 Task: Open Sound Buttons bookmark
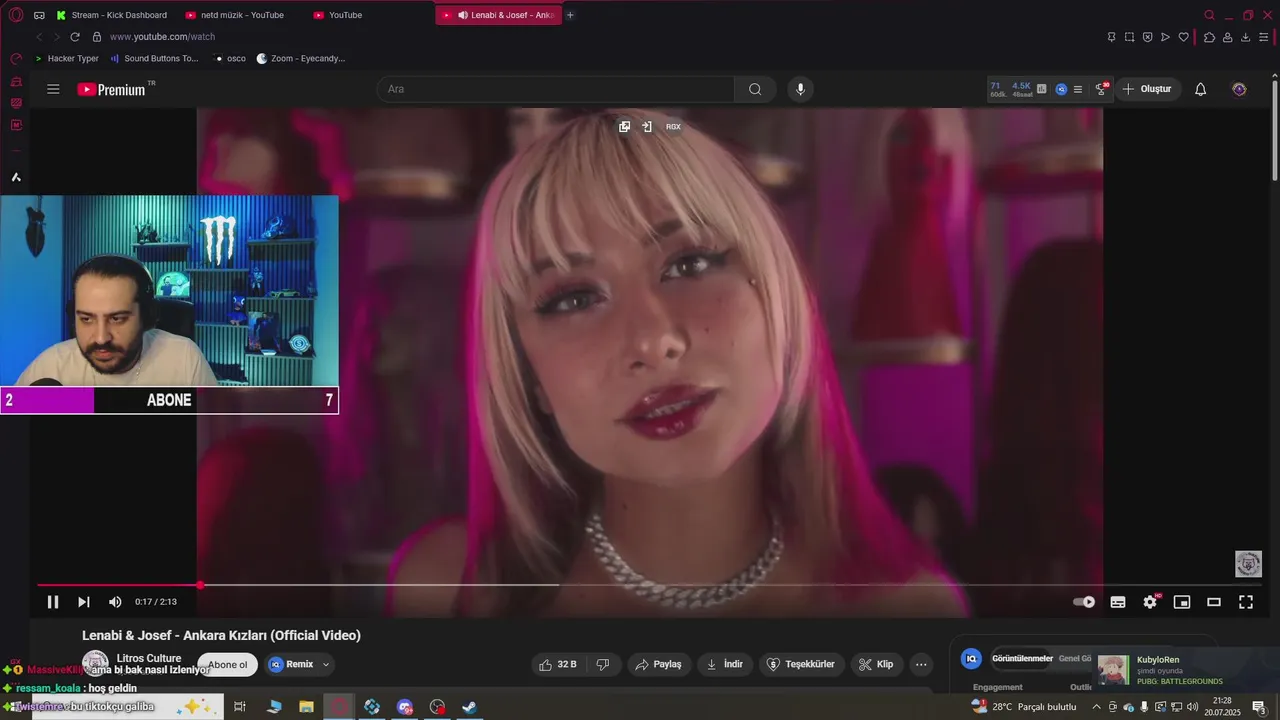[154, 59]
